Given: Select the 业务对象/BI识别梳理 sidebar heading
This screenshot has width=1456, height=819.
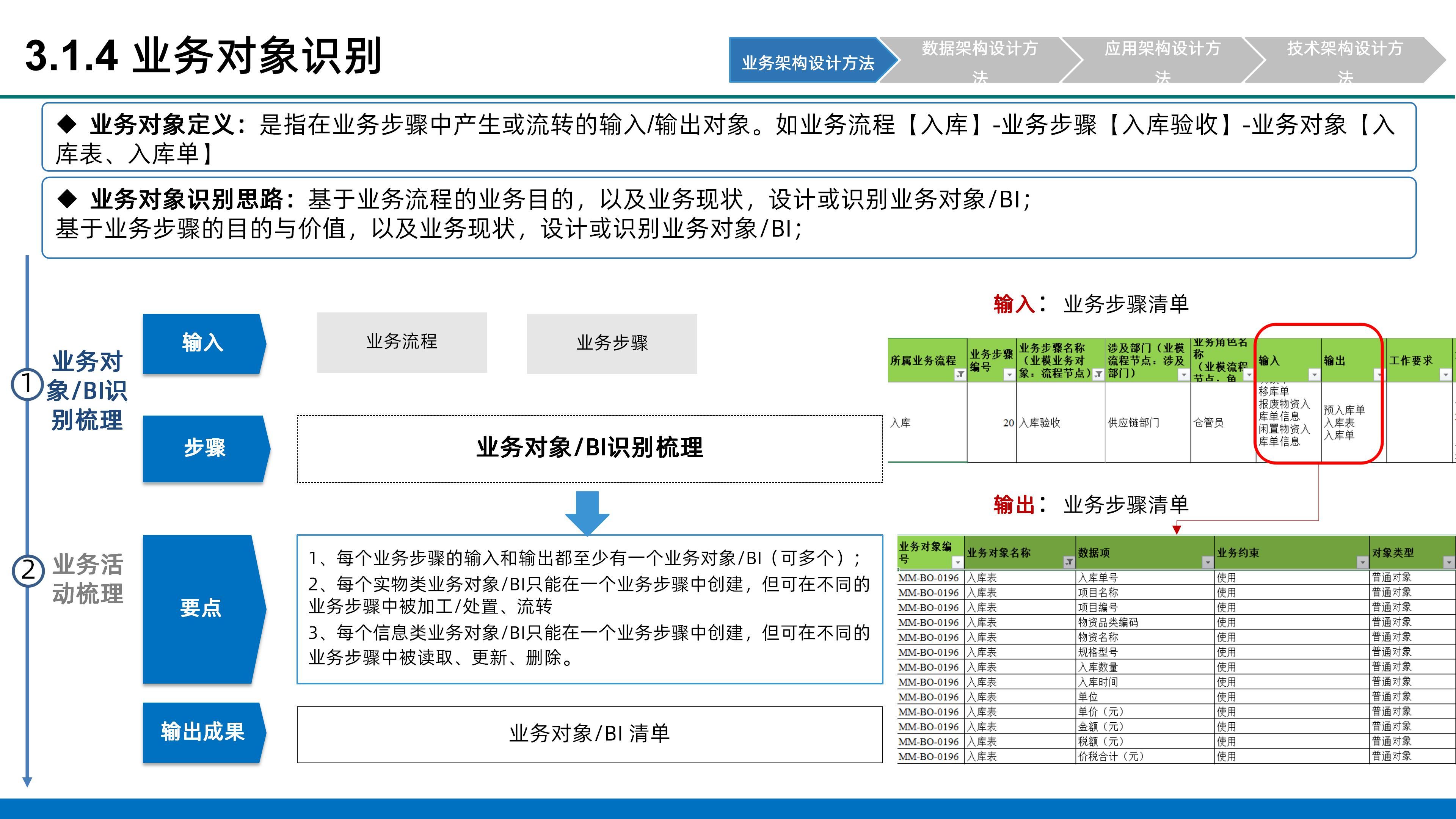Looking at the screenshot, I should 87,391.
